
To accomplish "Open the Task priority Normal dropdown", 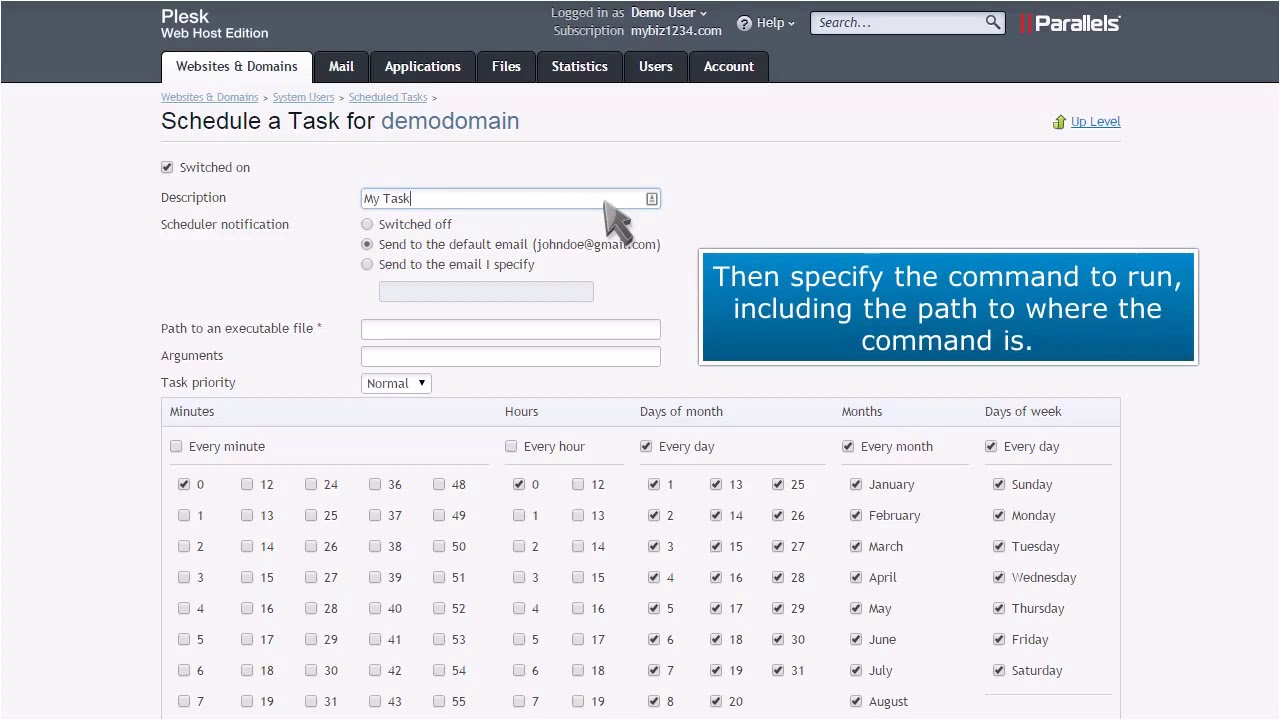I will tap(396, 383).
